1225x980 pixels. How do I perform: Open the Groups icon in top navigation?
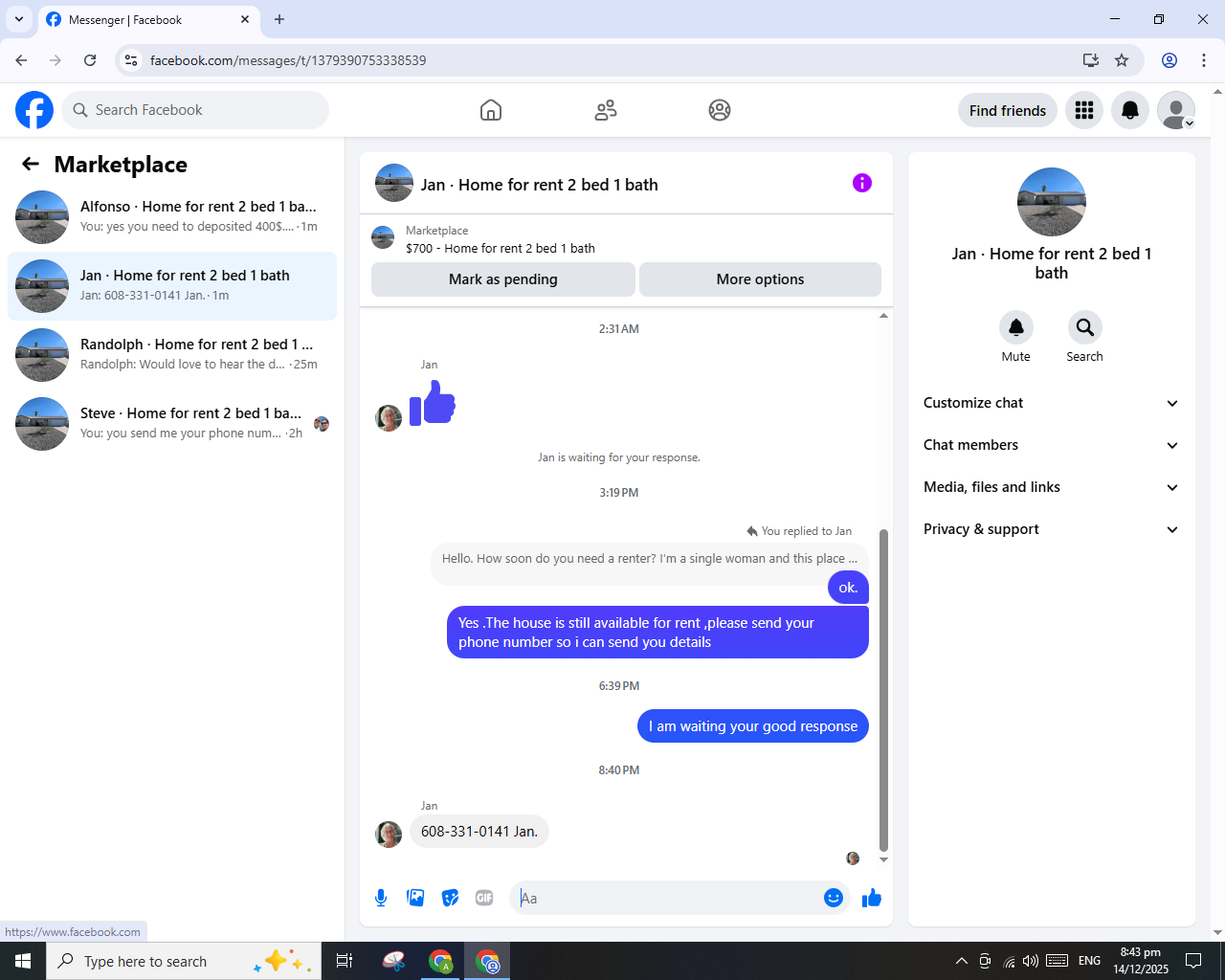(x=720, y=110)
